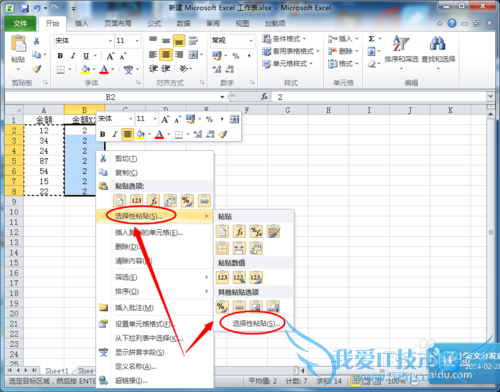Image resolution: width=500 pixels, height=392 pixels.
Task: Toggle Bold on mini toolbar
Action: (x=102, y=134)
